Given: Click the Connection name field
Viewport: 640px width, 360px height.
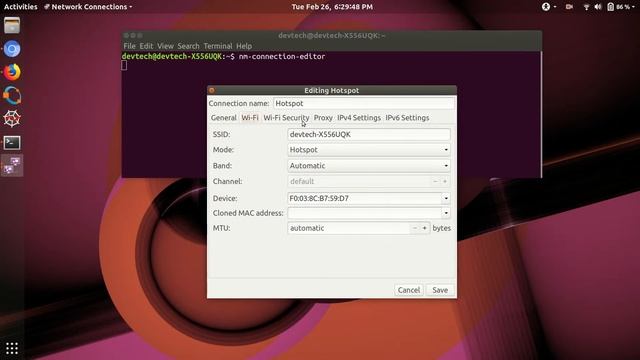Looking at the screenshot, I should [364, 103].
